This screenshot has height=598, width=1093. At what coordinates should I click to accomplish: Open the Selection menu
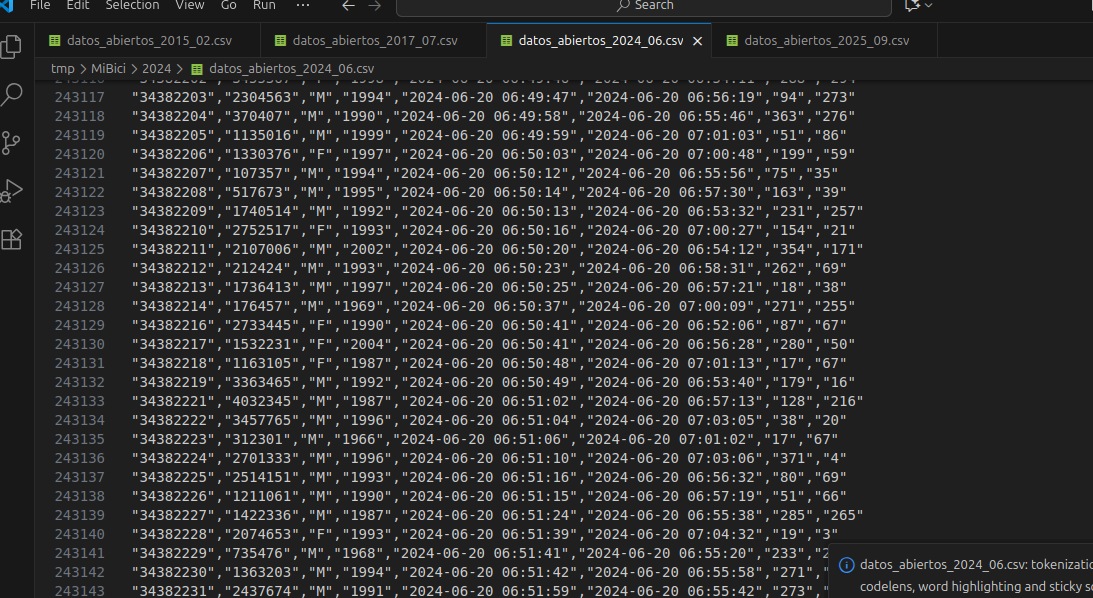pos(132,5)
